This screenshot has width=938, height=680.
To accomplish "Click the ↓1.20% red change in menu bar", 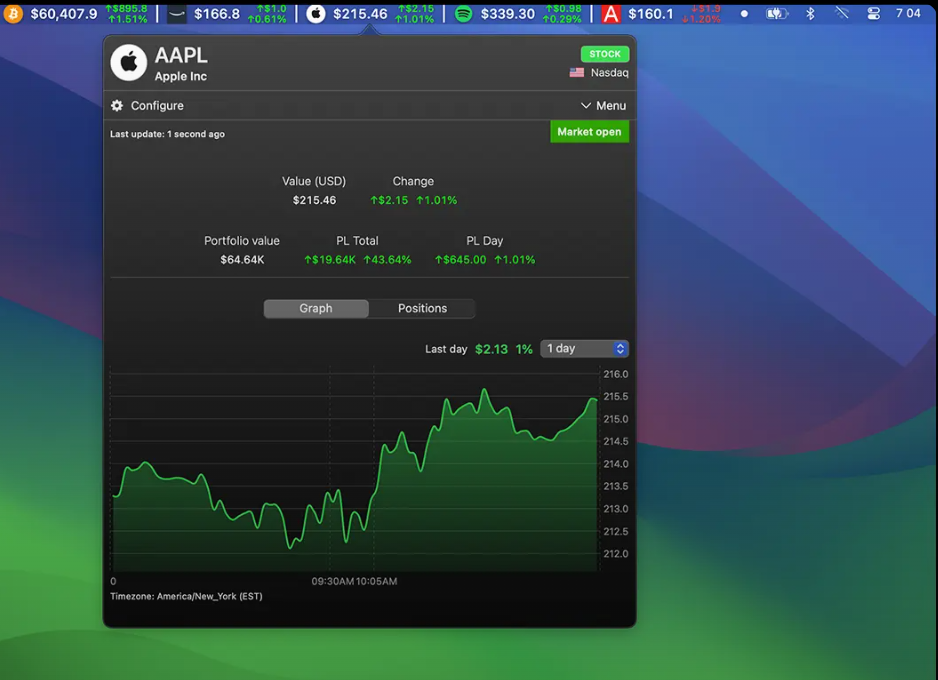I will click(x=701, y=19).
